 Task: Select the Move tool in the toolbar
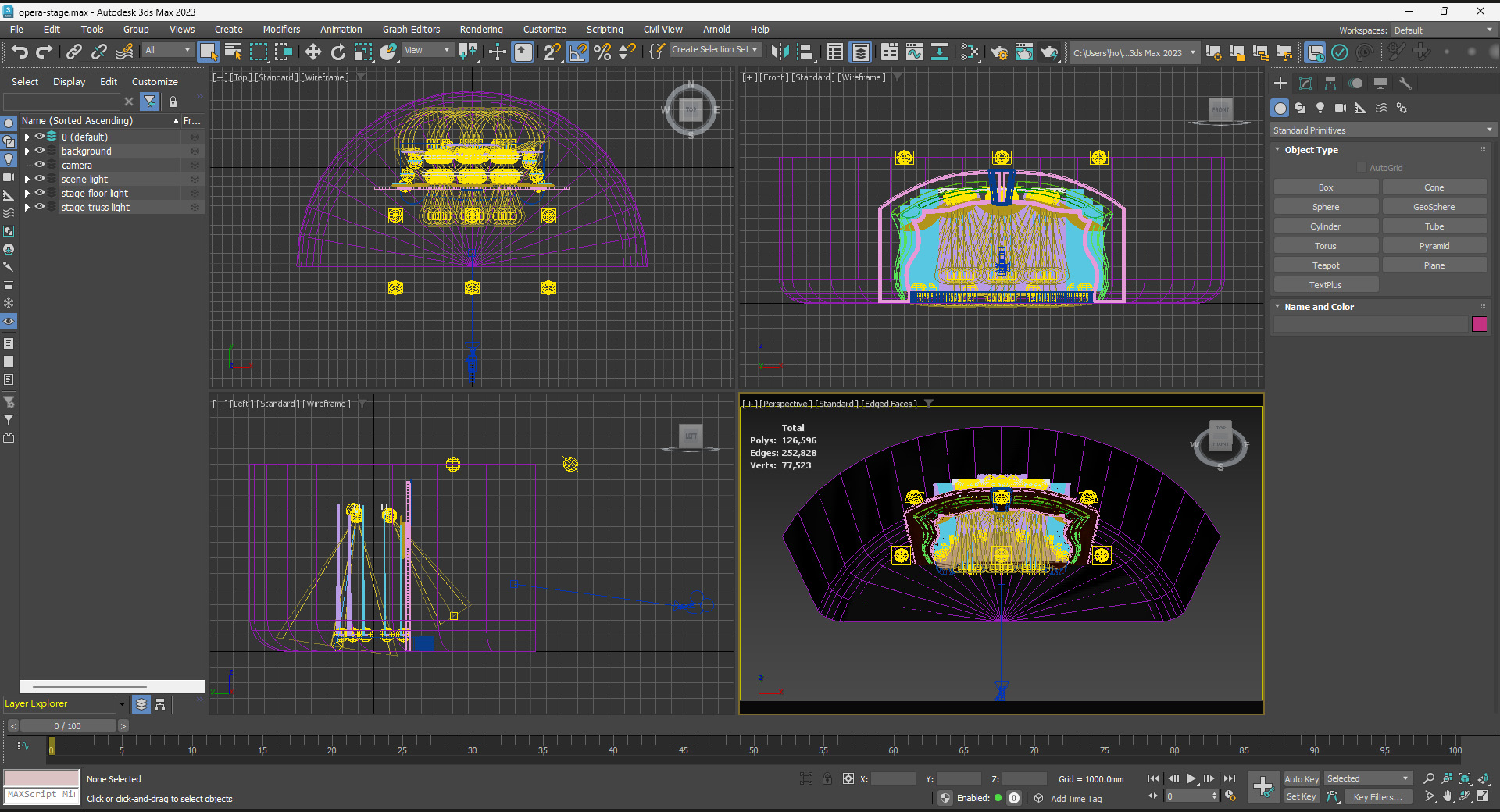[x=312, y=52]
